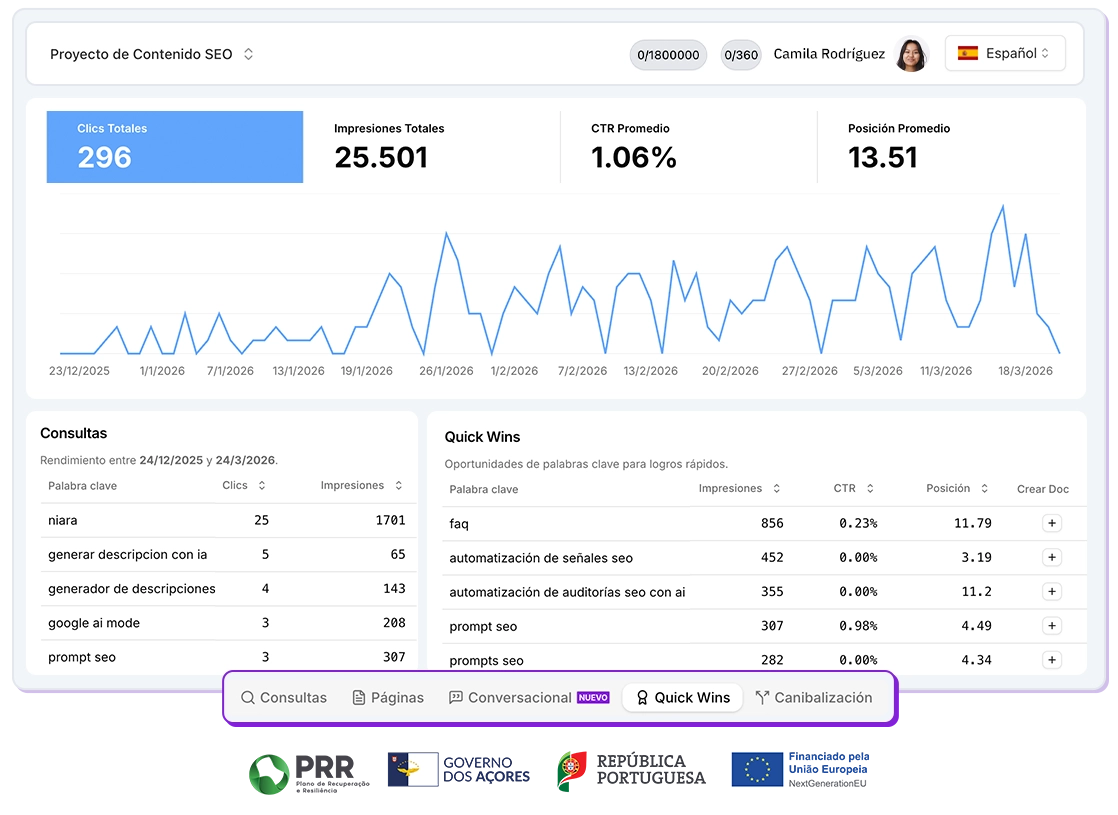The height and width of the screenshot is (815, 1118).
Task: Click the NUEVO badge next to Conversacional
Action: click(x=595, y=697)
